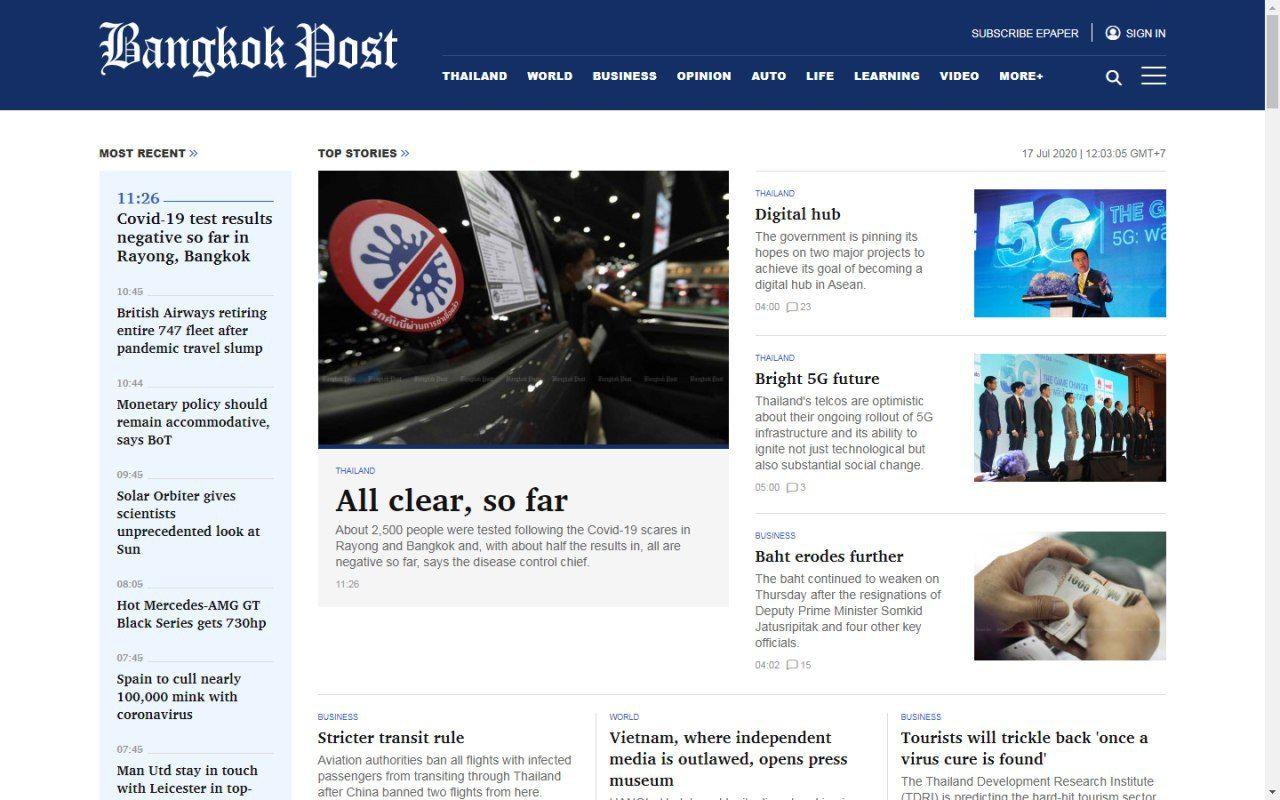Expand Top Stories section arrows
Viewport: 1280px width, 800px height.
point(405,153)
